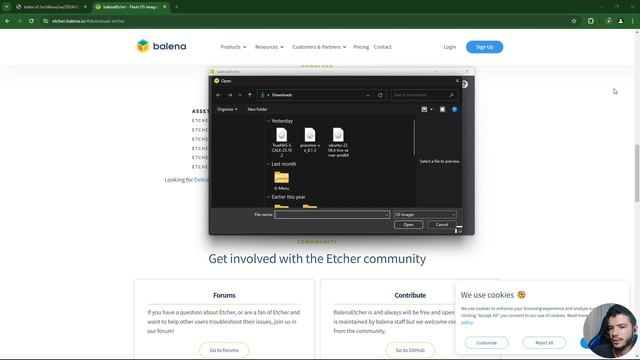Viewport: 640px width, 360px height.
Task: Open a new browser tab
Action: coord(176,7)
